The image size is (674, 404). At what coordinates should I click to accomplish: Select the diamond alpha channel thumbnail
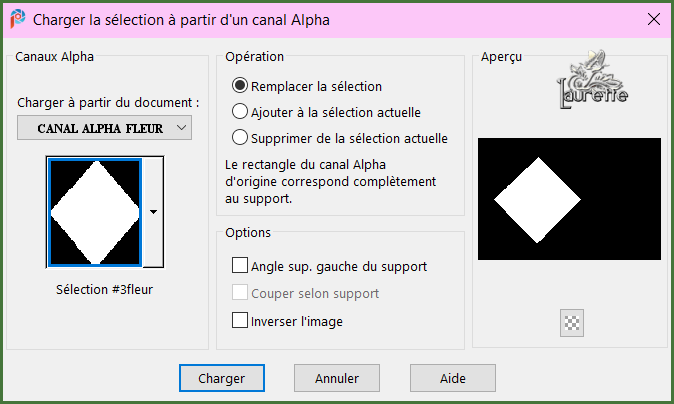(94, 211)
